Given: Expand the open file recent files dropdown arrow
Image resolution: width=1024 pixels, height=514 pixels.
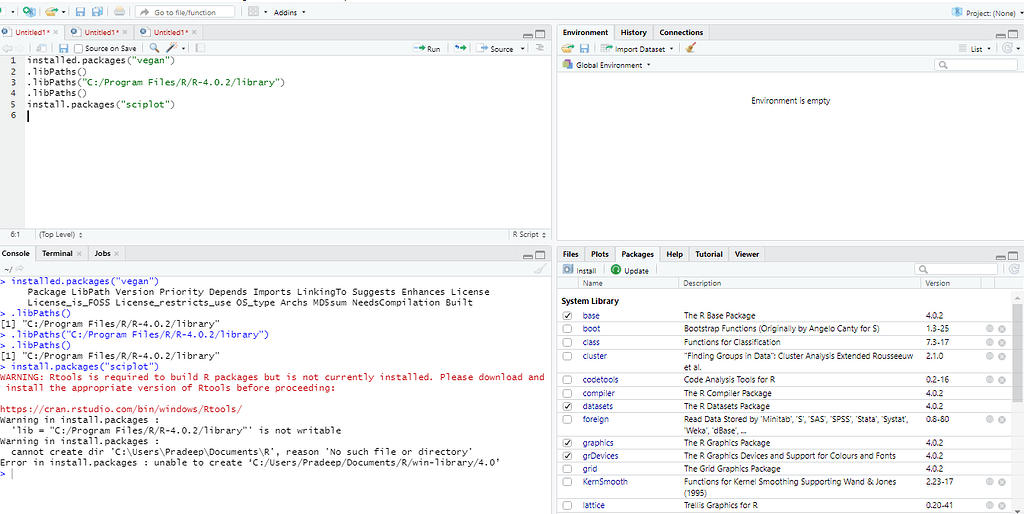Looking at the screenshot, I should [x=63, y=12].
